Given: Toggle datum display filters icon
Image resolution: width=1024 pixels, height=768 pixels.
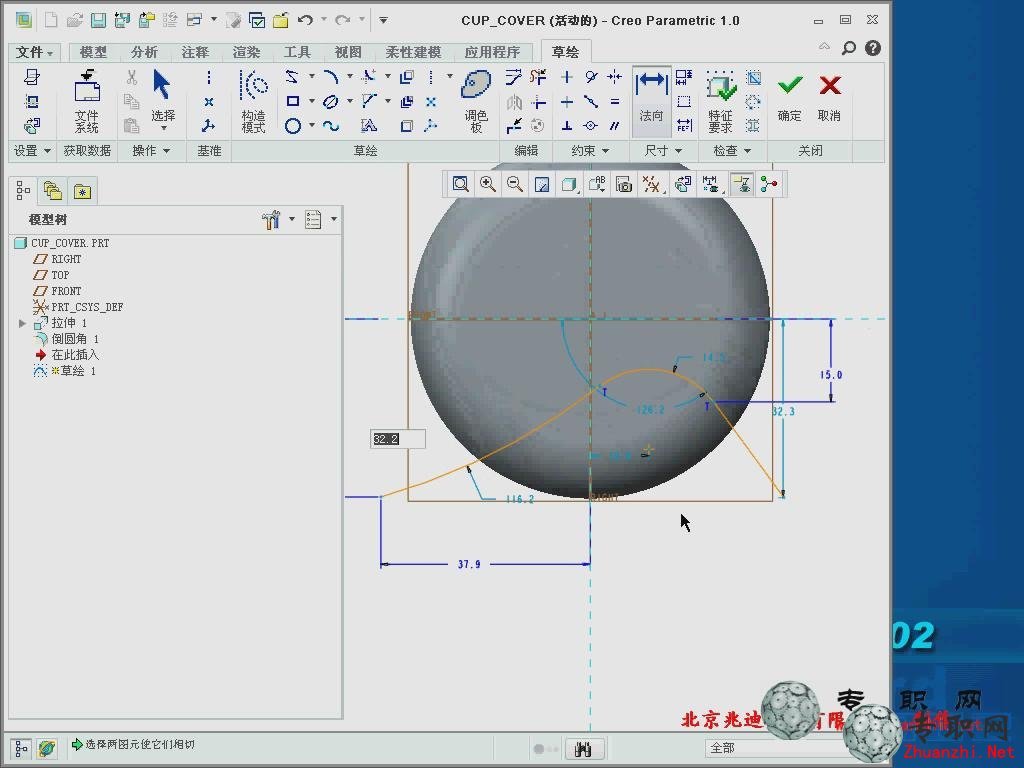Looking at the screenshot, I should pos(651,184).
